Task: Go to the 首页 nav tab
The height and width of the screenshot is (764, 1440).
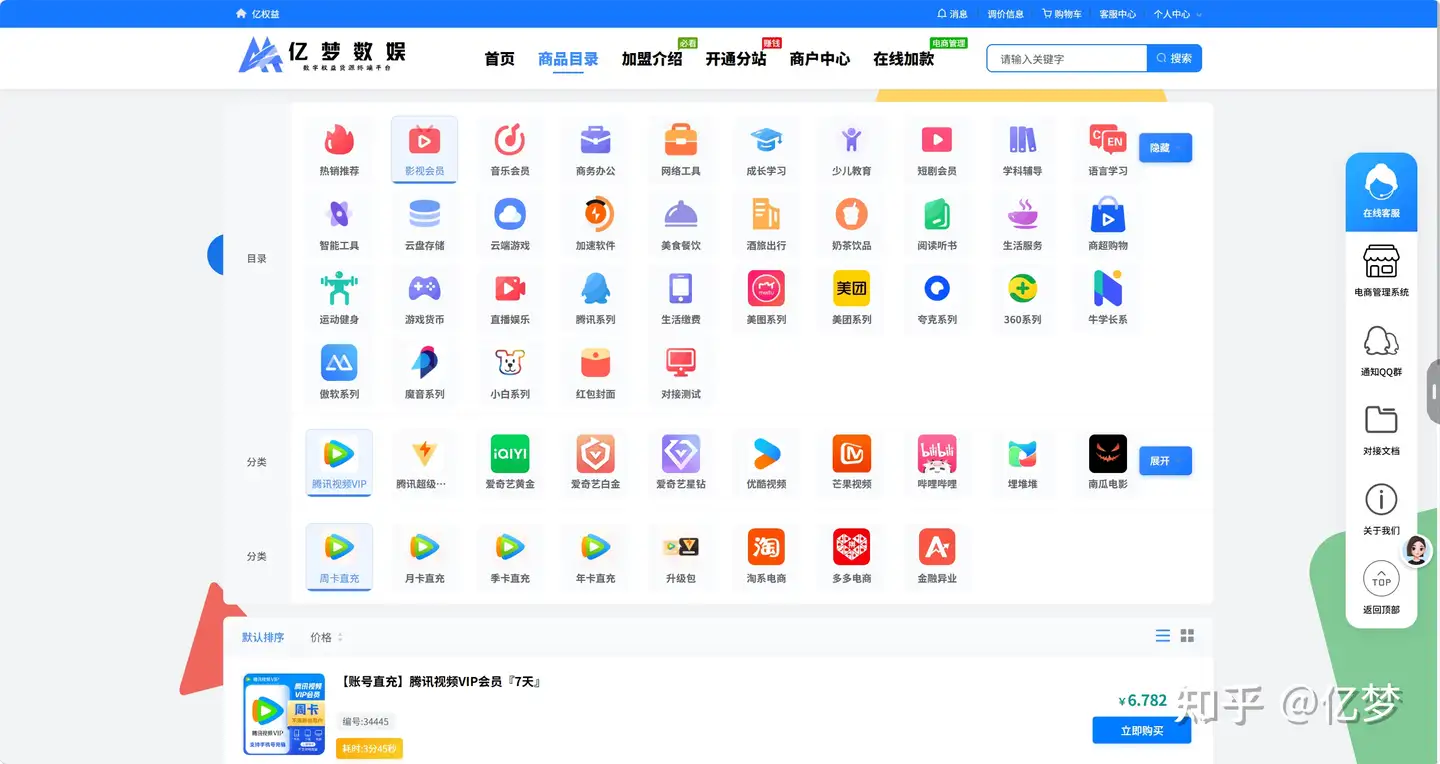Action: [499, 59]
